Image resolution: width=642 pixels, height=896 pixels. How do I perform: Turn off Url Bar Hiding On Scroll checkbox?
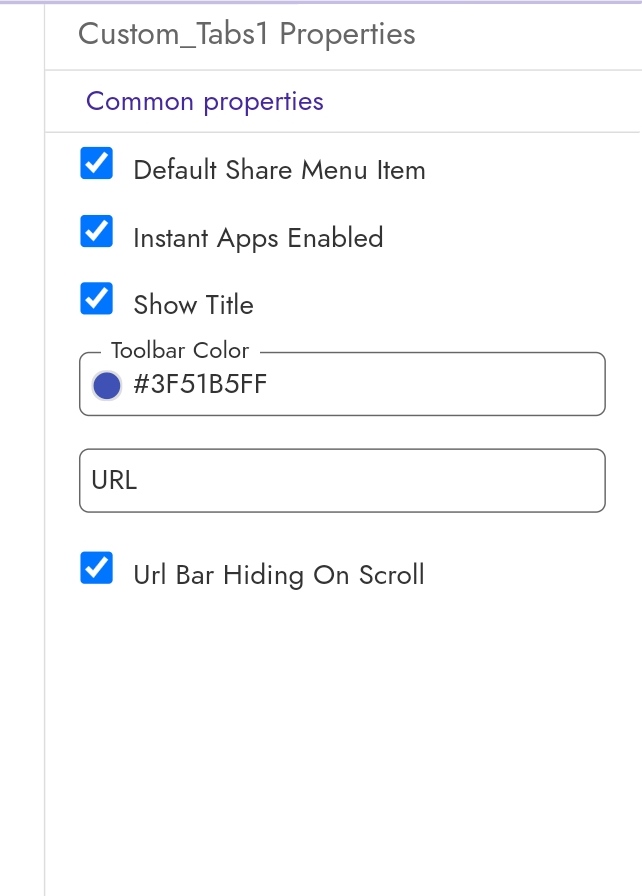pos(97,568)
